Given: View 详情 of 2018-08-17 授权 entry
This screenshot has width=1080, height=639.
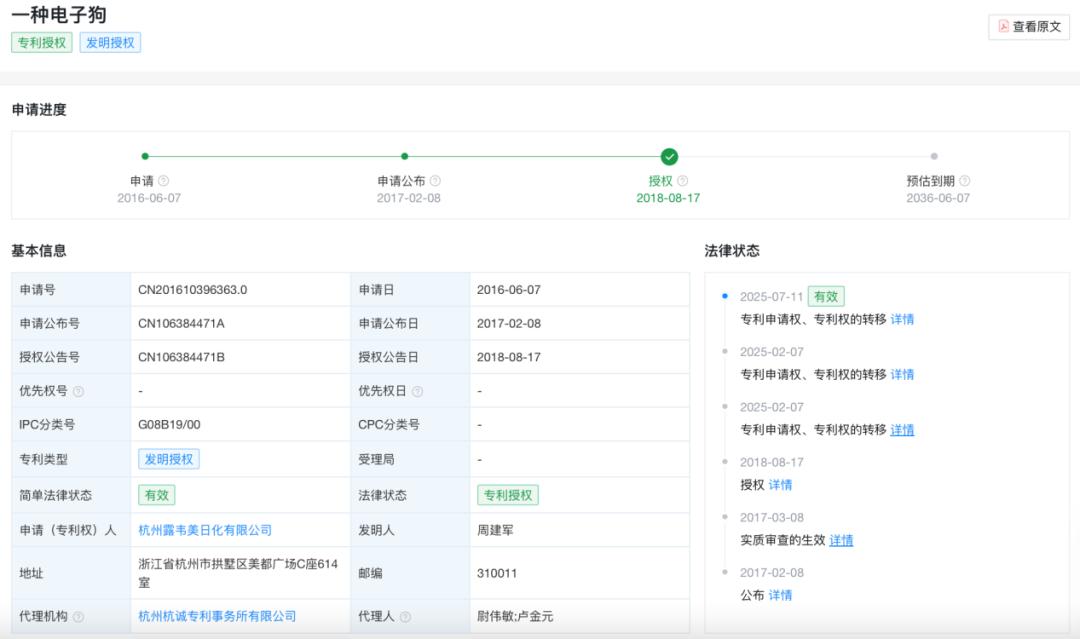Looking at the screenshot, I should click(x=780, y=485).
